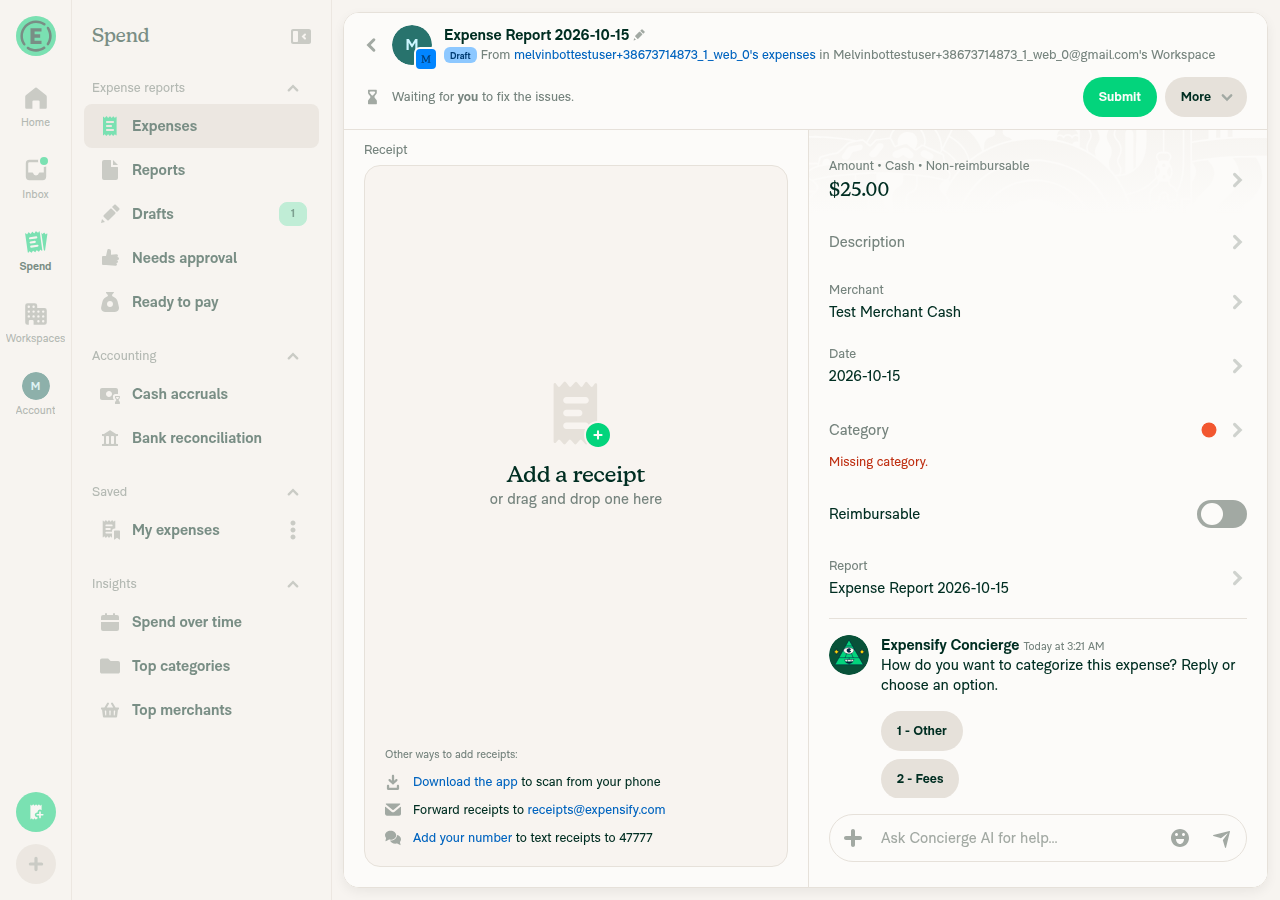Click the attachment plus in chat box
The height and width of the screenshot is (900, 1280).
[853, 838]
